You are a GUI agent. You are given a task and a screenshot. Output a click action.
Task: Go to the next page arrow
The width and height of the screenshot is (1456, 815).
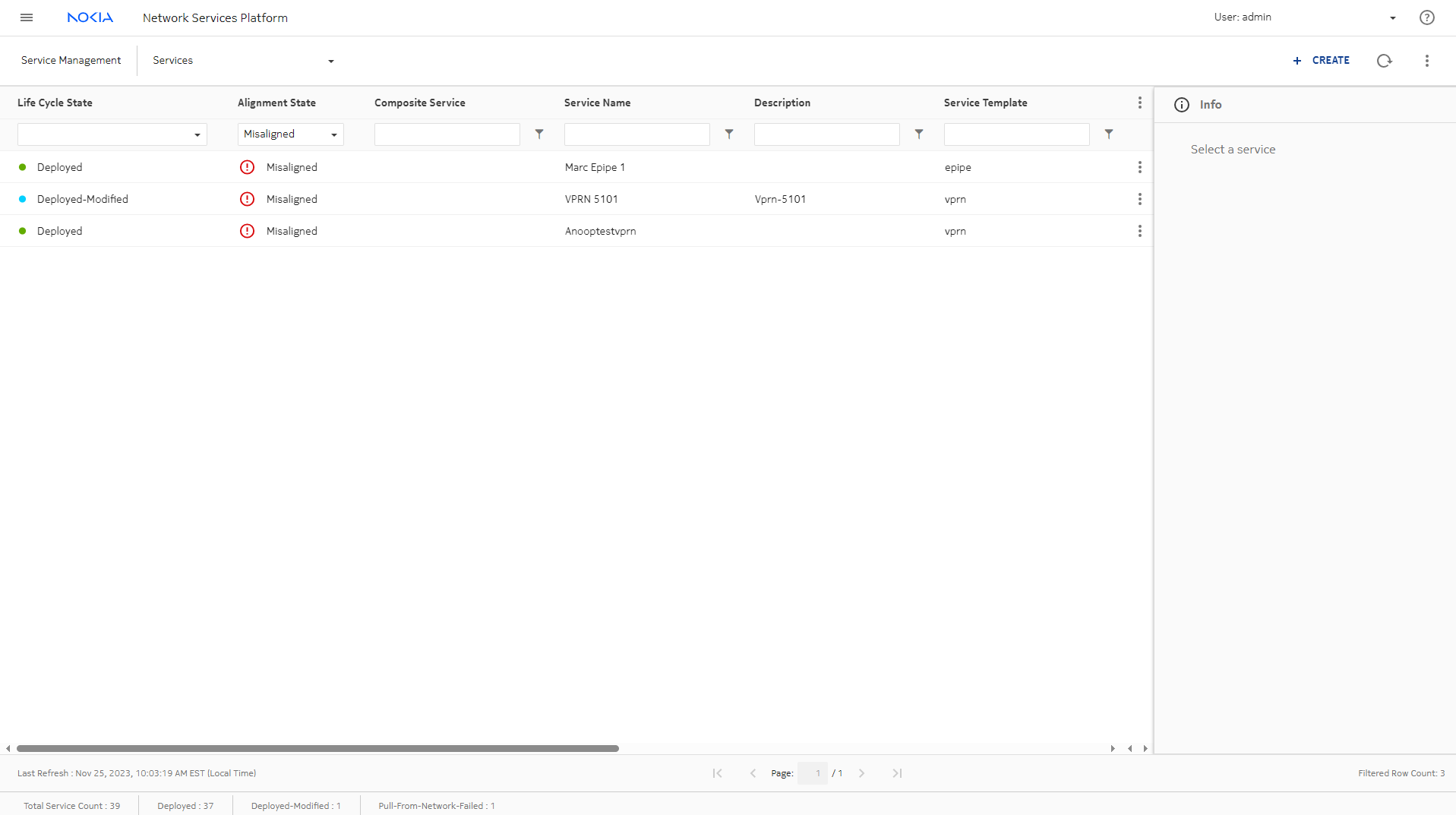pyautogui.click(x=861, y=773)
